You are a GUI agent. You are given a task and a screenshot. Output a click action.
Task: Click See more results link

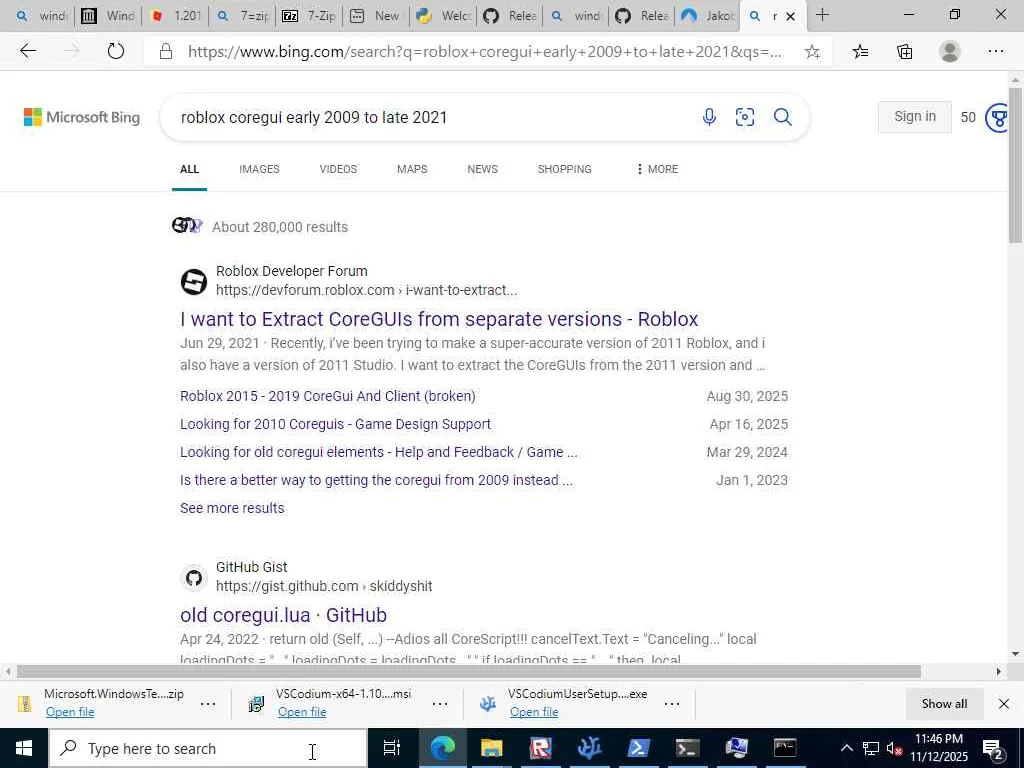[232, 508]
